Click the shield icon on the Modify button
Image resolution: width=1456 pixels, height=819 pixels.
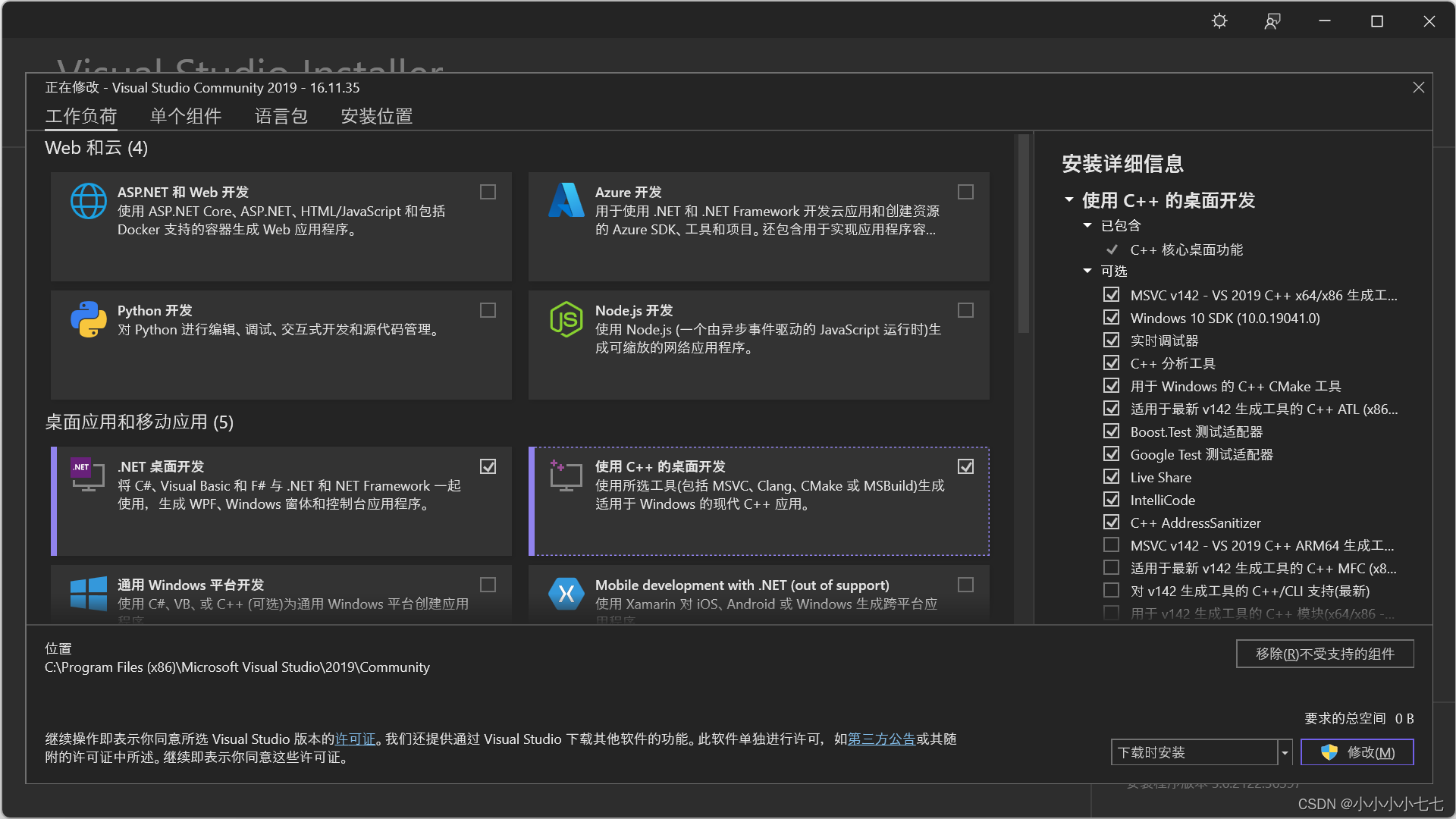1329,752
